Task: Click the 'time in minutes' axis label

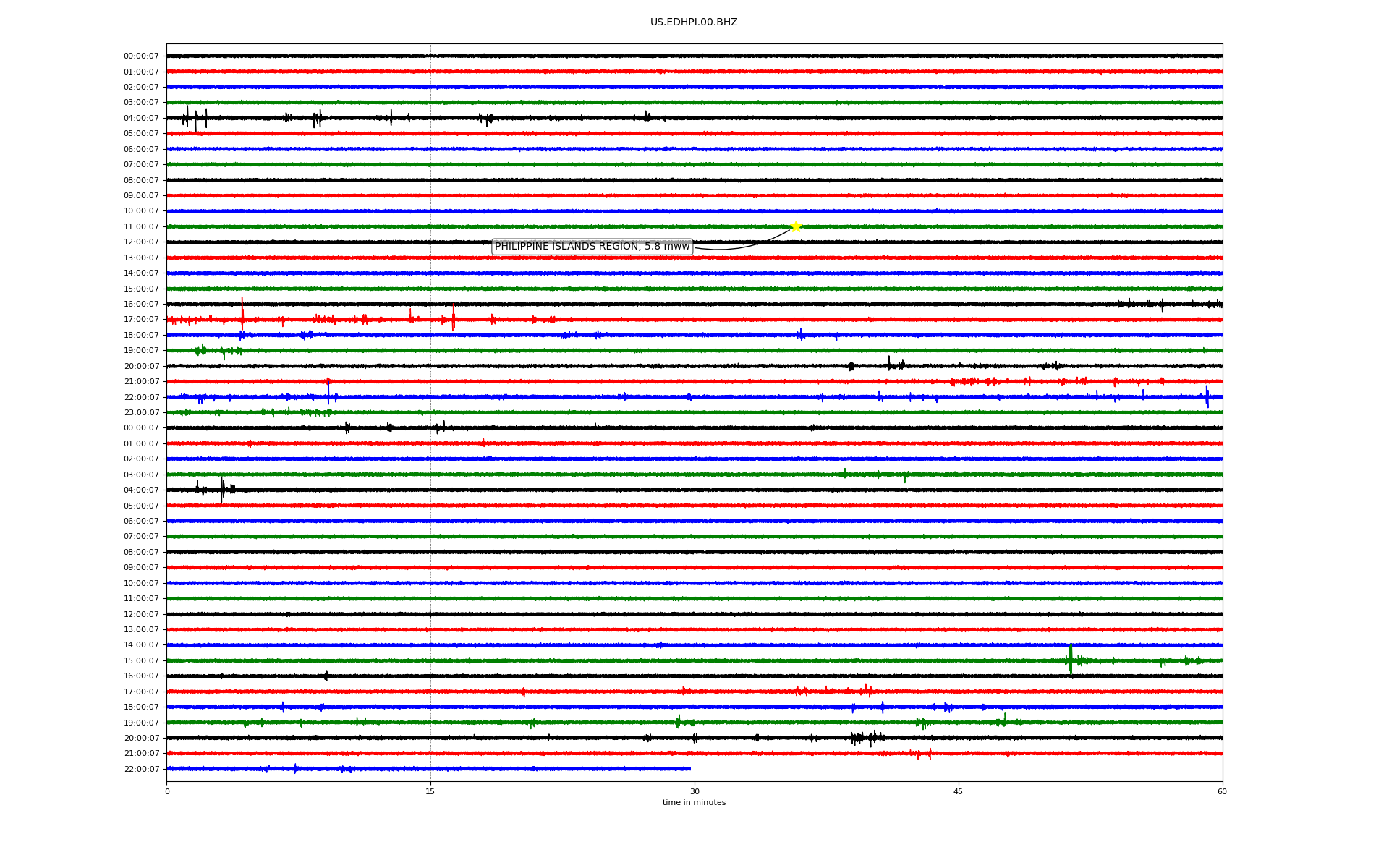Action: pyautogui.click(x=693, y=803)
